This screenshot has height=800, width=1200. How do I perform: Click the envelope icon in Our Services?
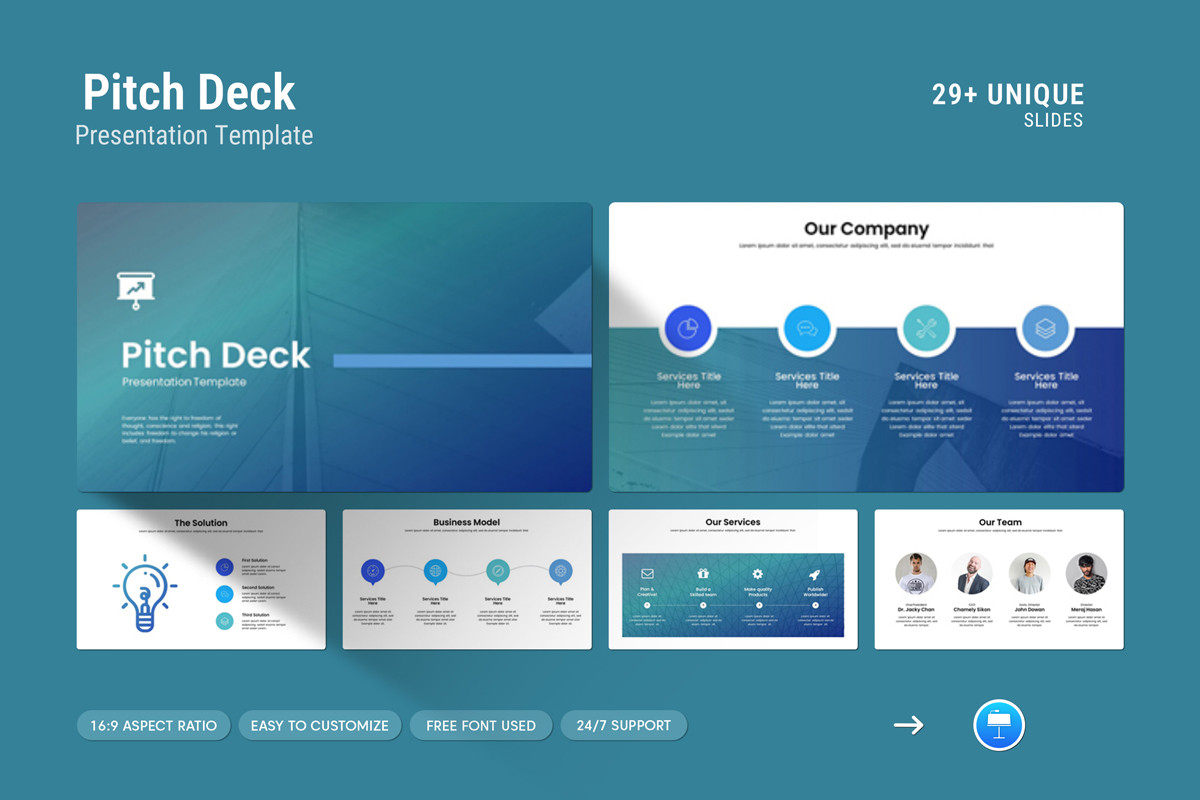tap(647, 574)
